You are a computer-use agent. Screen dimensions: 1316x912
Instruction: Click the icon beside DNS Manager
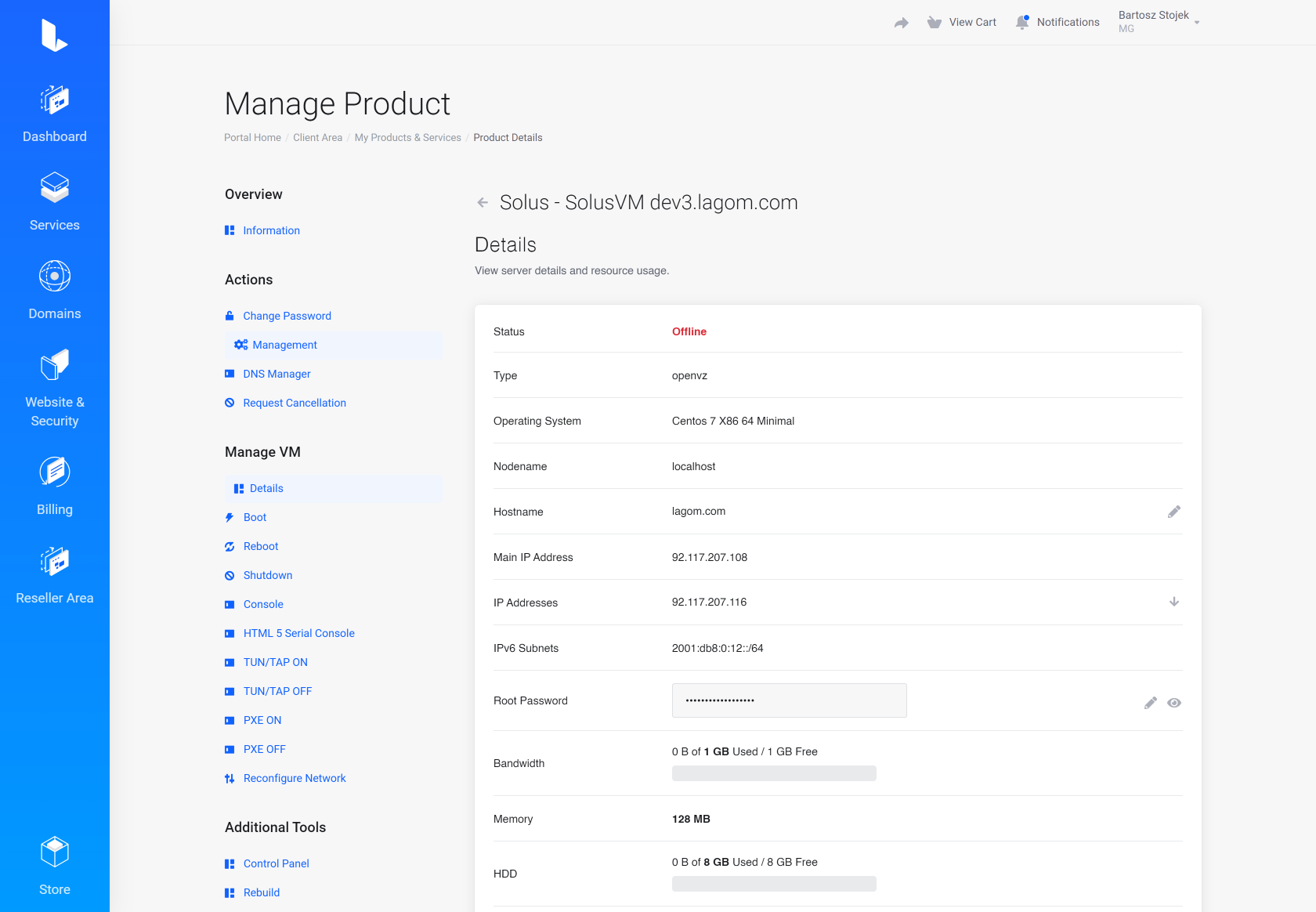click(x=230, y=374)
